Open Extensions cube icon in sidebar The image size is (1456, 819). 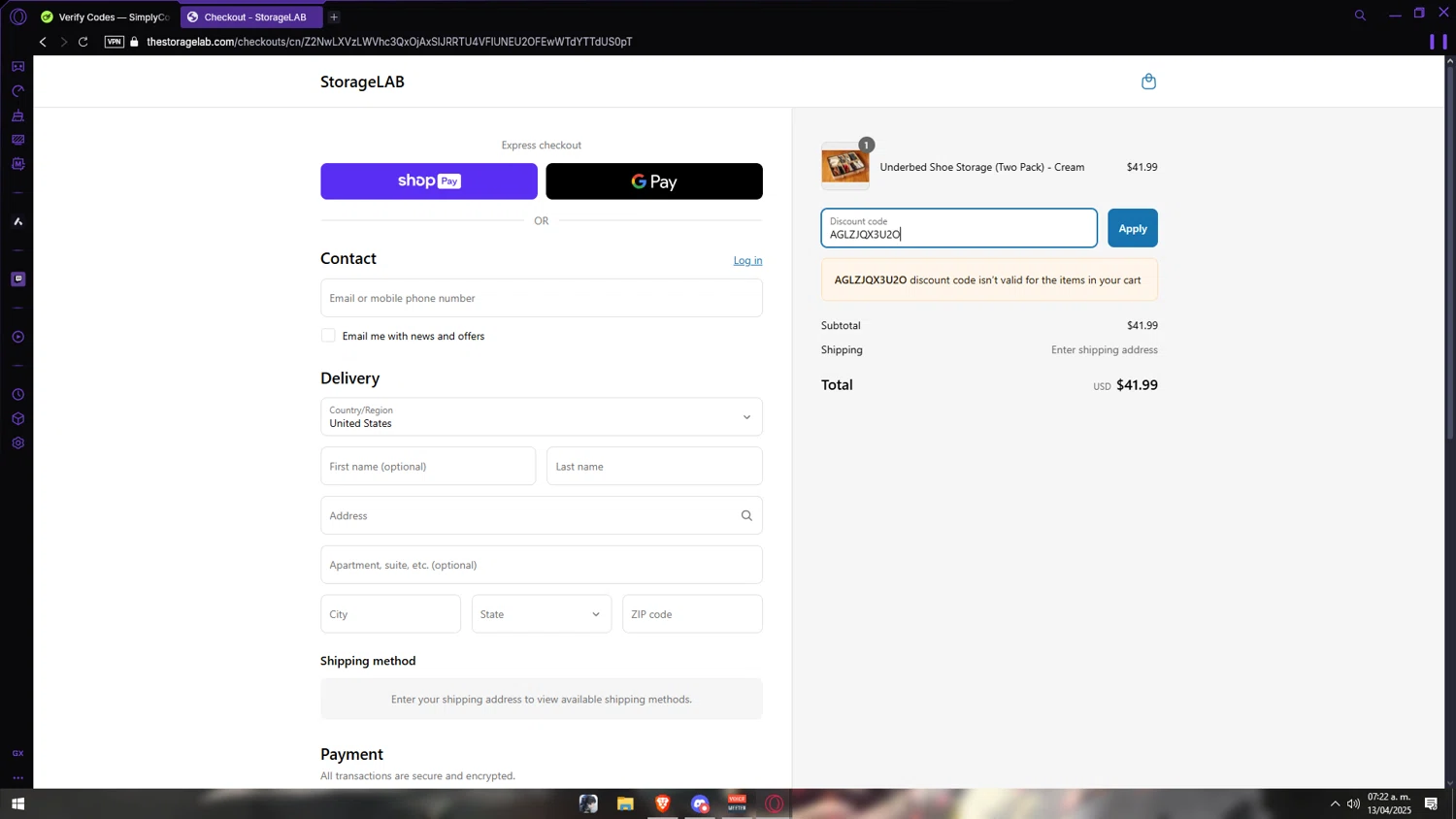[17, 419]
